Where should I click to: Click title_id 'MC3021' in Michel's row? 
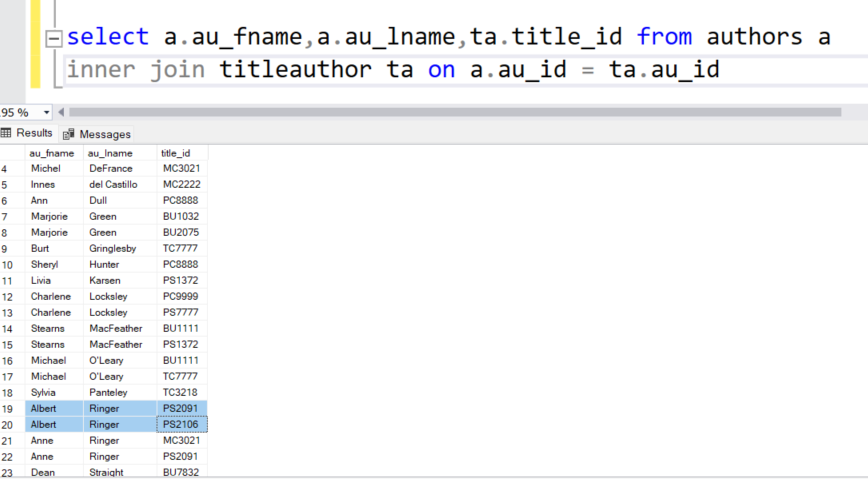[x=182, y=168]
